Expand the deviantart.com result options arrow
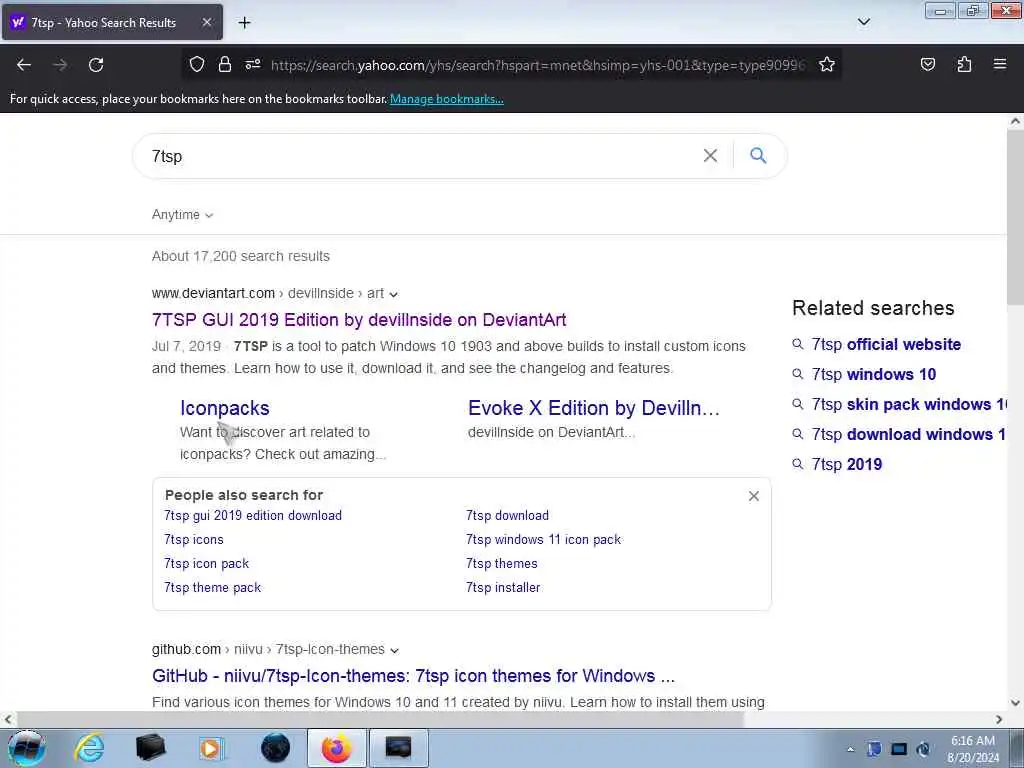Image resolution: width=1024 pixels, height=768 pixels. [x=393, y=295]
